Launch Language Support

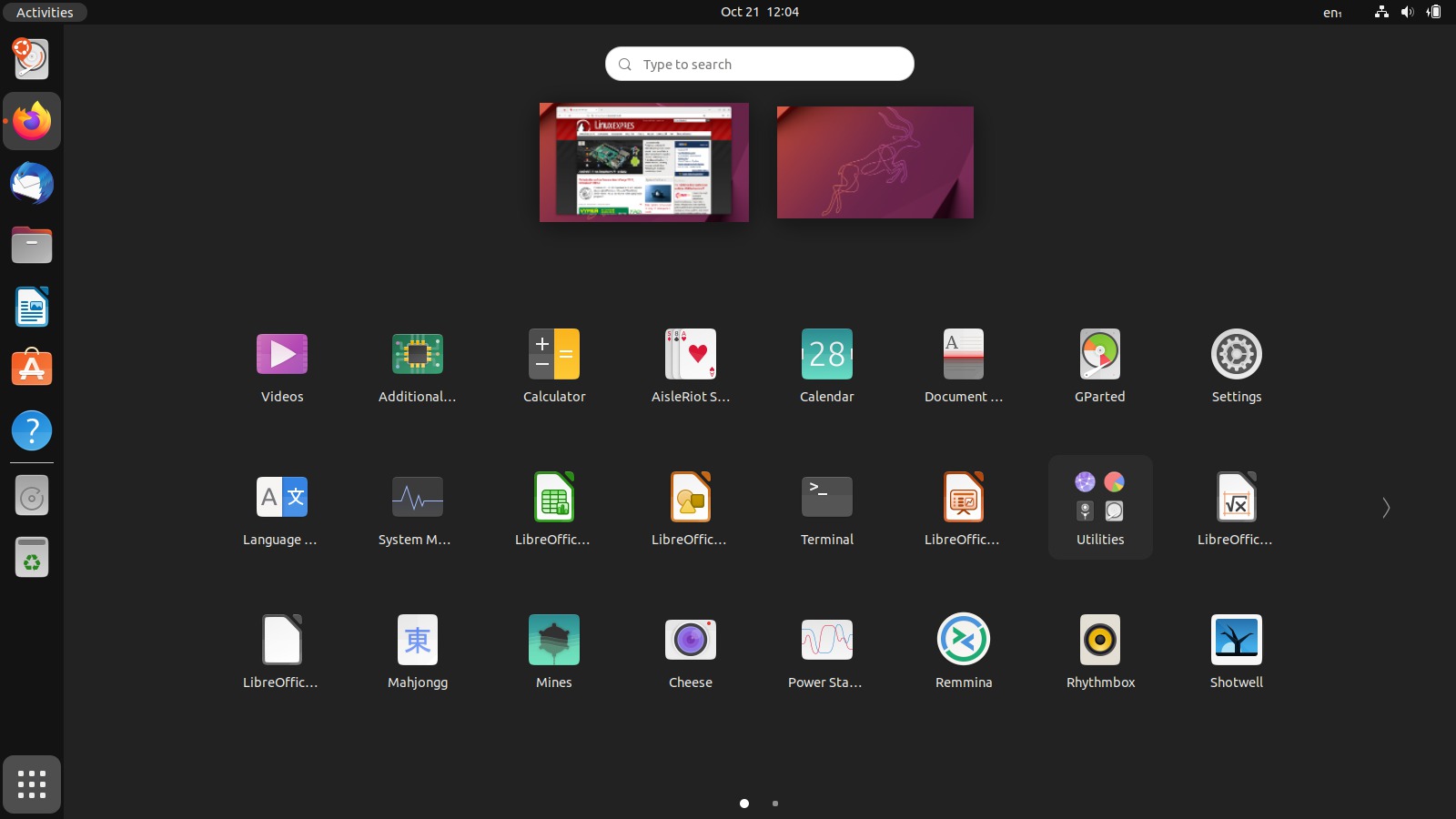pyautogui.click(x=282, y=509)
